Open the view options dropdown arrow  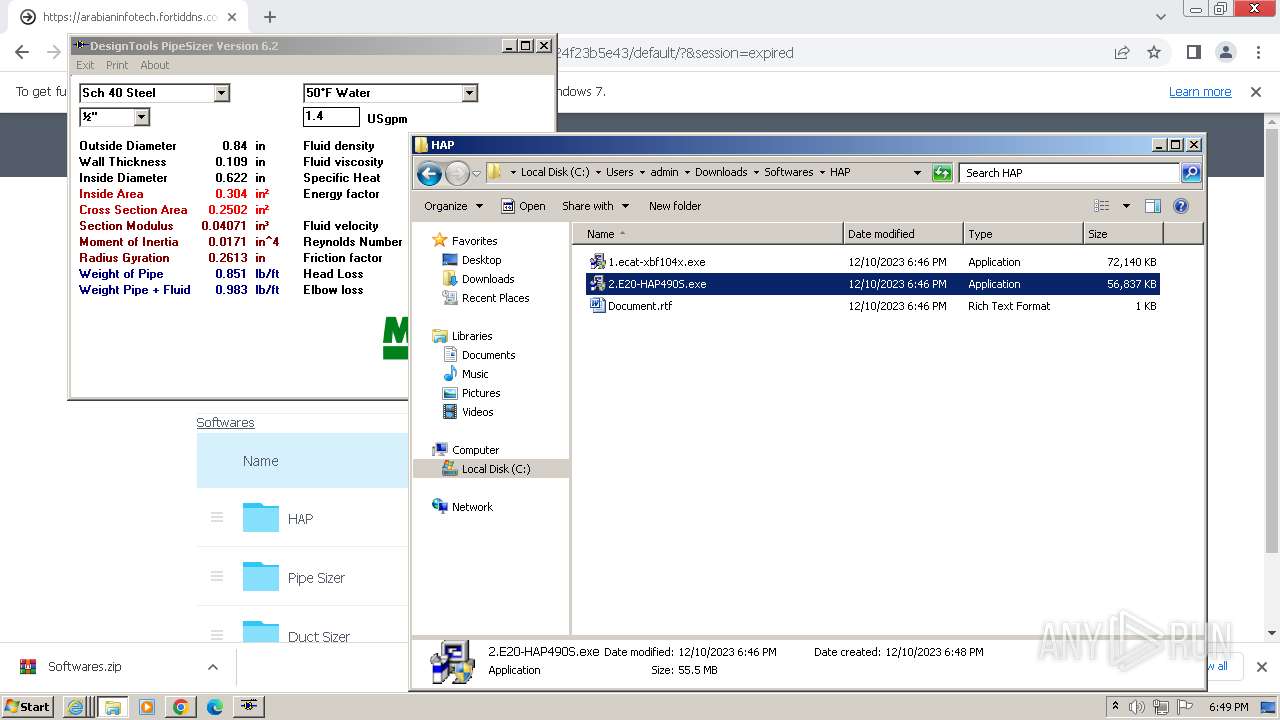1126,206
